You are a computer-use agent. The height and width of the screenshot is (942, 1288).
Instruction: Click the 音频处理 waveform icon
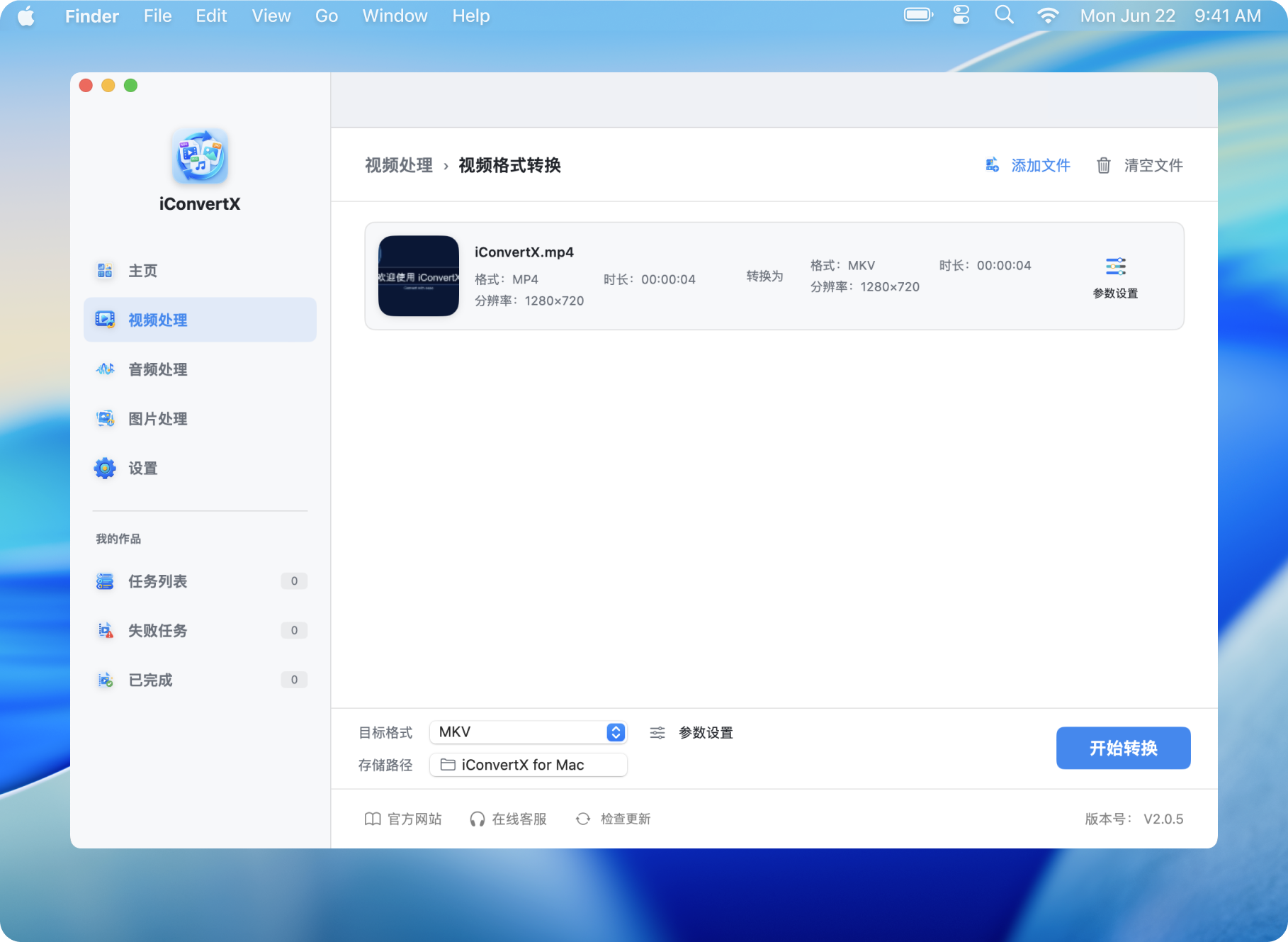105,369
